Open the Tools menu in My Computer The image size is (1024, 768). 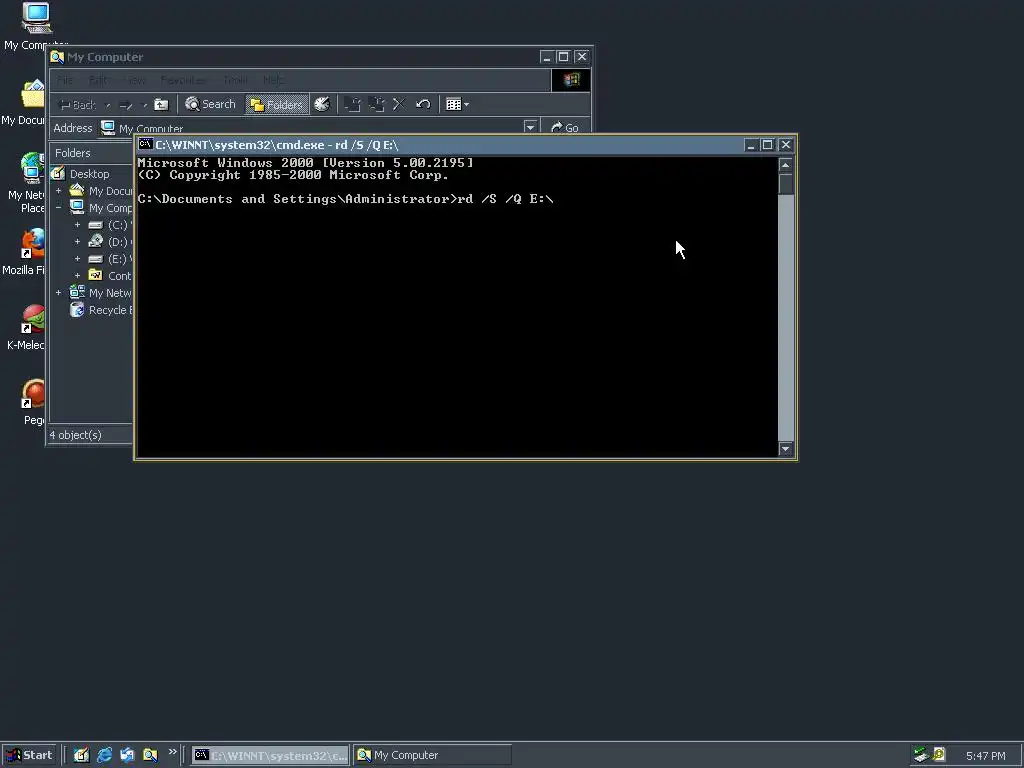pos(235,80)
